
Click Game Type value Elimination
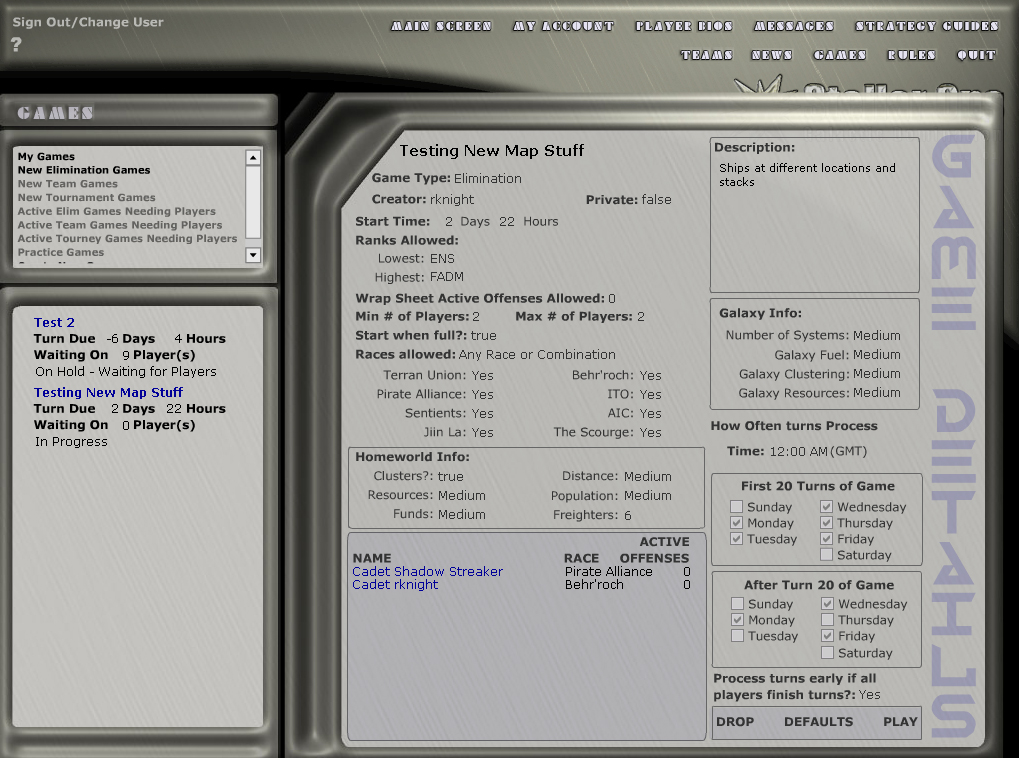(x=487, y=178)
